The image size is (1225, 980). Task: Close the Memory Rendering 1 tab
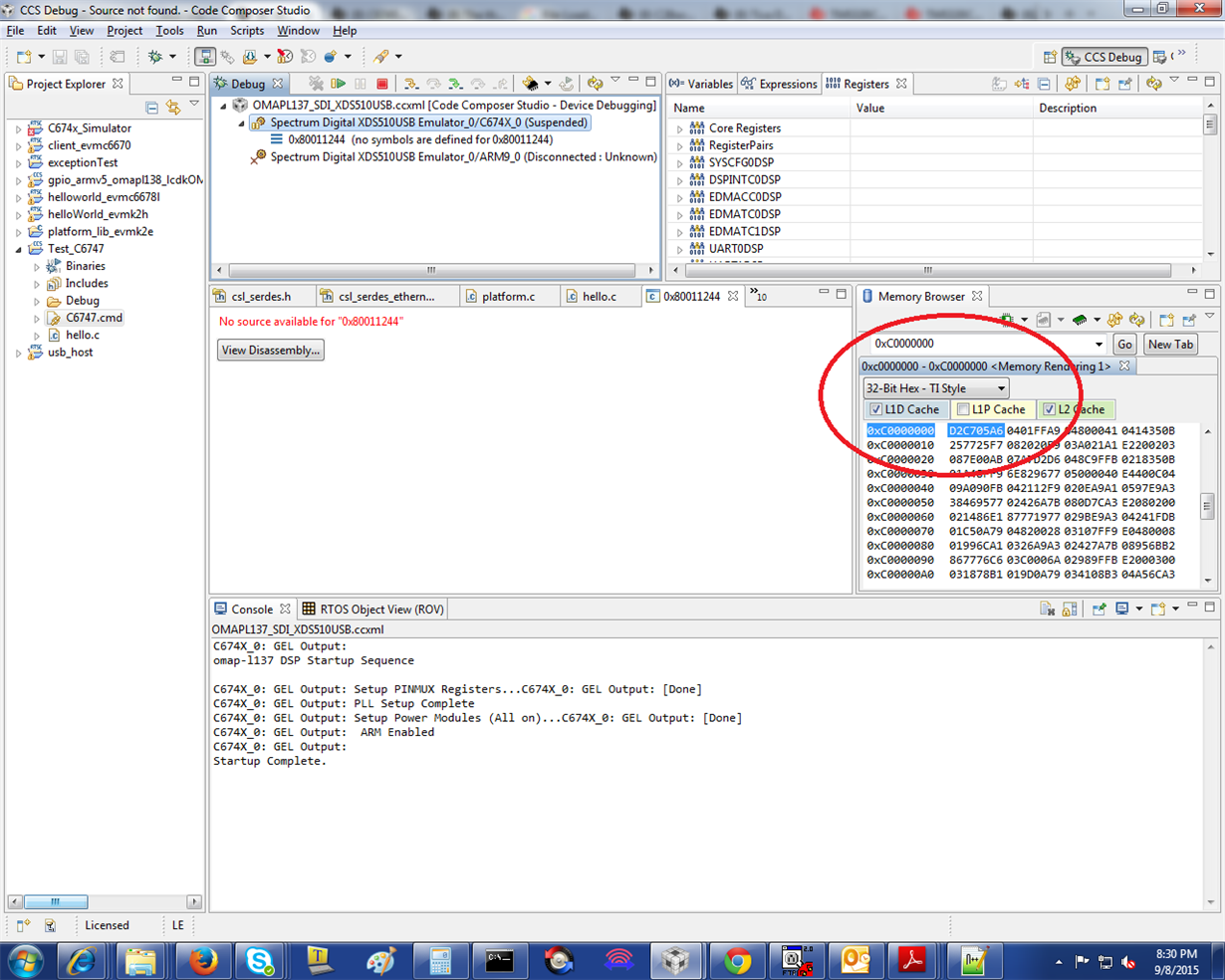point(1124,366)
